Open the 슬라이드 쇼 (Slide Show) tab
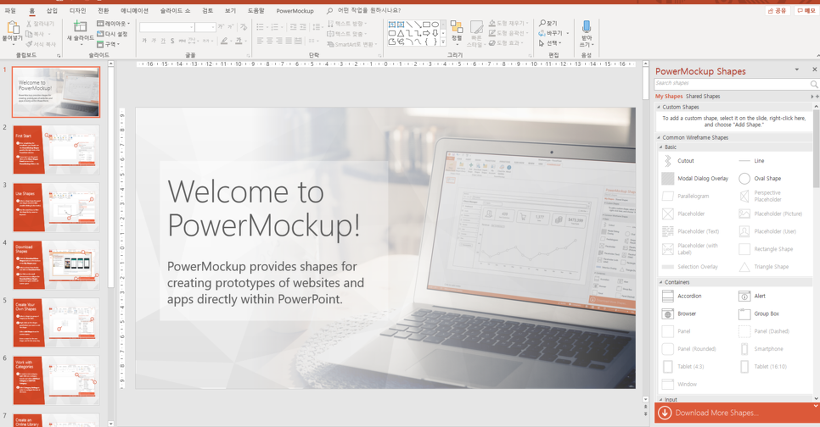 point(175,10)
